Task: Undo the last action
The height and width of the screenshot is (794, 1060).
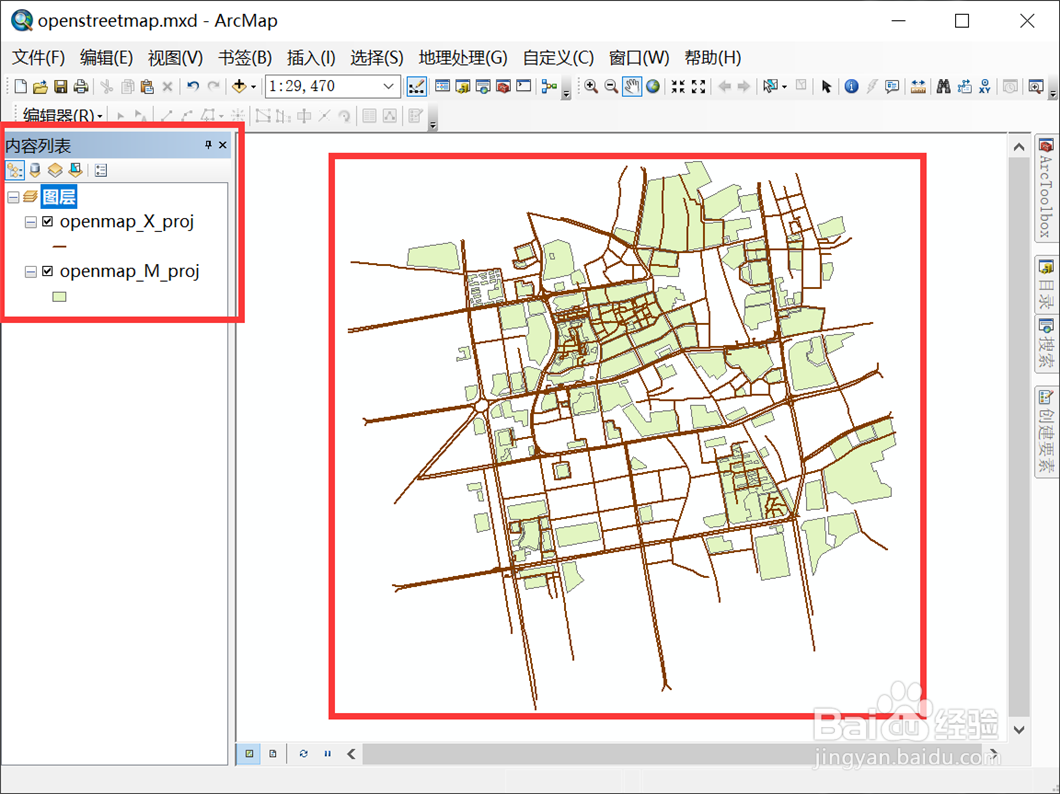Action: pos(193,86)
